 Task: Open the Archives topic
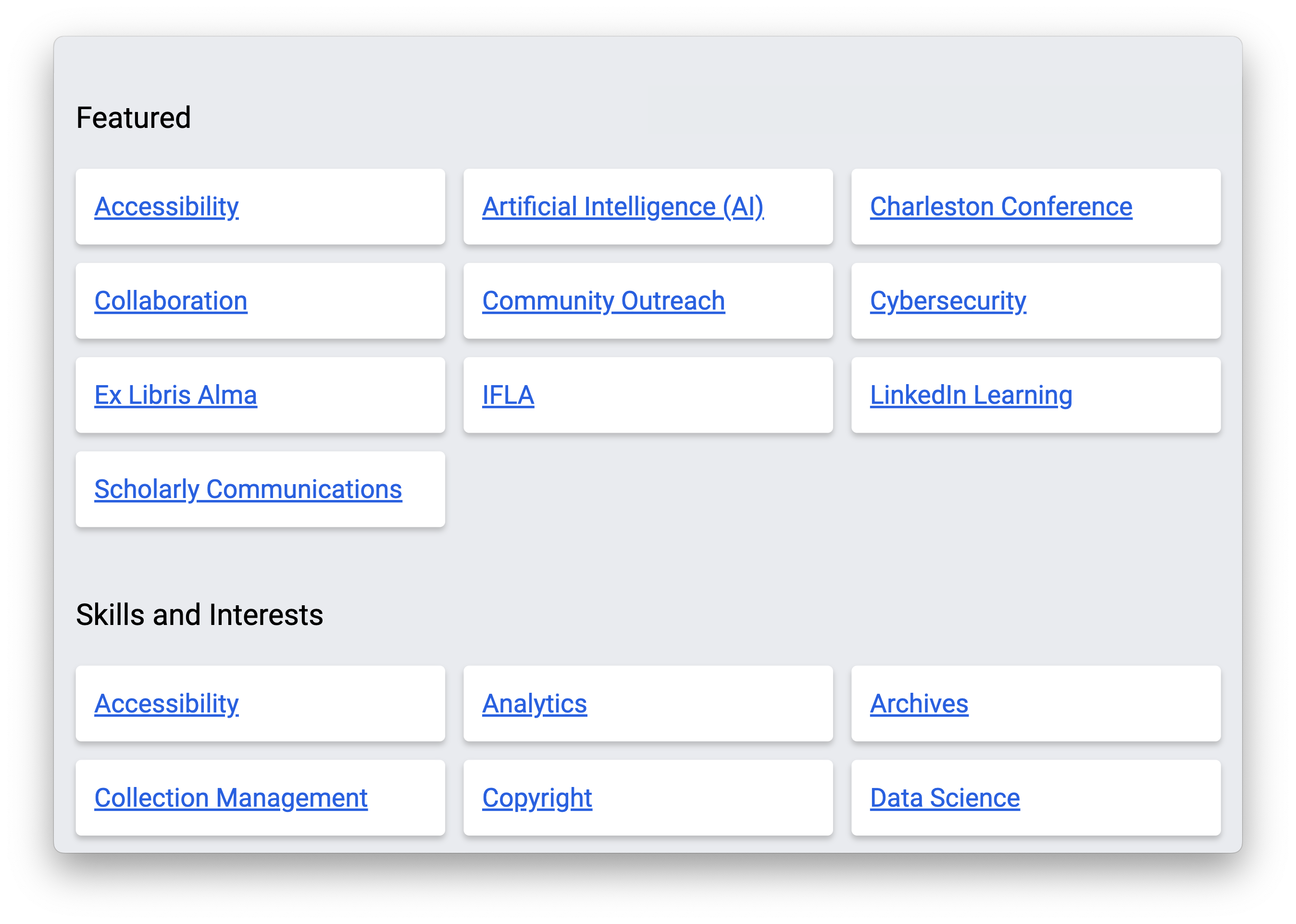pos(919,704)
